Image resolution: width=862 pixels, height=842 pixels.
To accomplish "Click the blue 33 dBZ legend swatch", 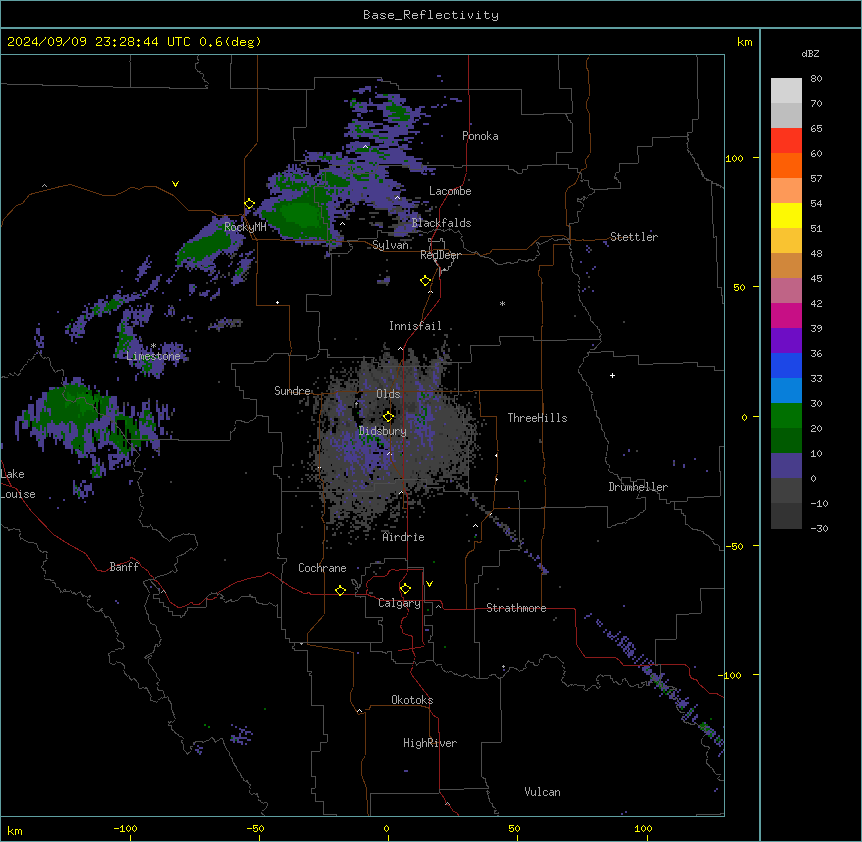I will pos(786,365).
